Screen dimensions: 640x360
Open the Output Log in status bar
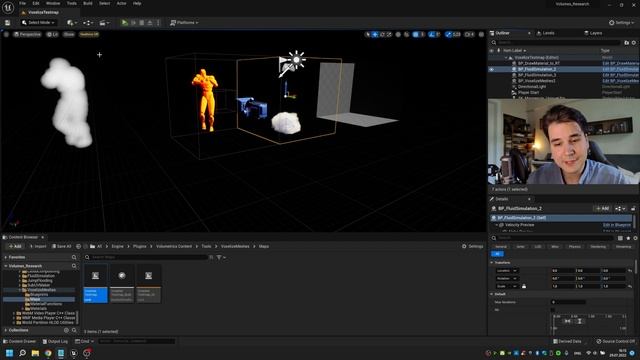coord(55,341)
